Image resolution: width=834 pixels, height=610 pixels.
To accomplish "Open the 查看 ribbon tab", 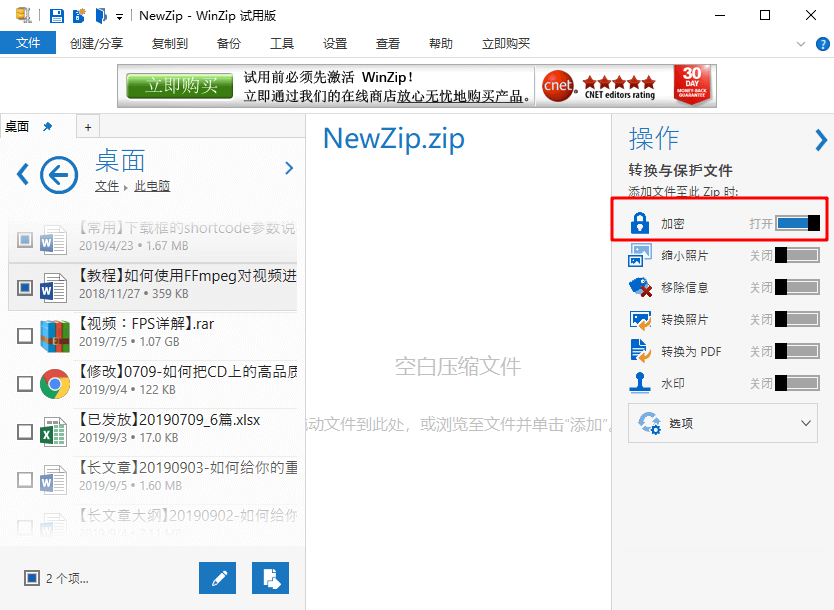I will tap(388, 43).
